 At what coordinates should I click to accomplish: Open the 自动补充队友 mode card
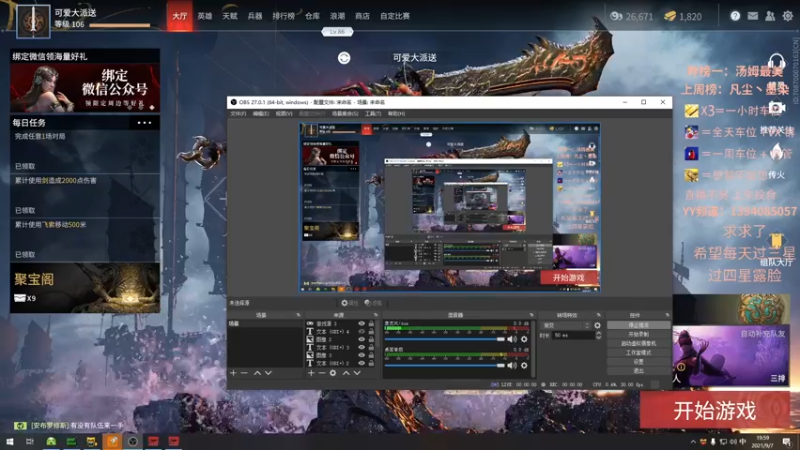tap(731, 356)
